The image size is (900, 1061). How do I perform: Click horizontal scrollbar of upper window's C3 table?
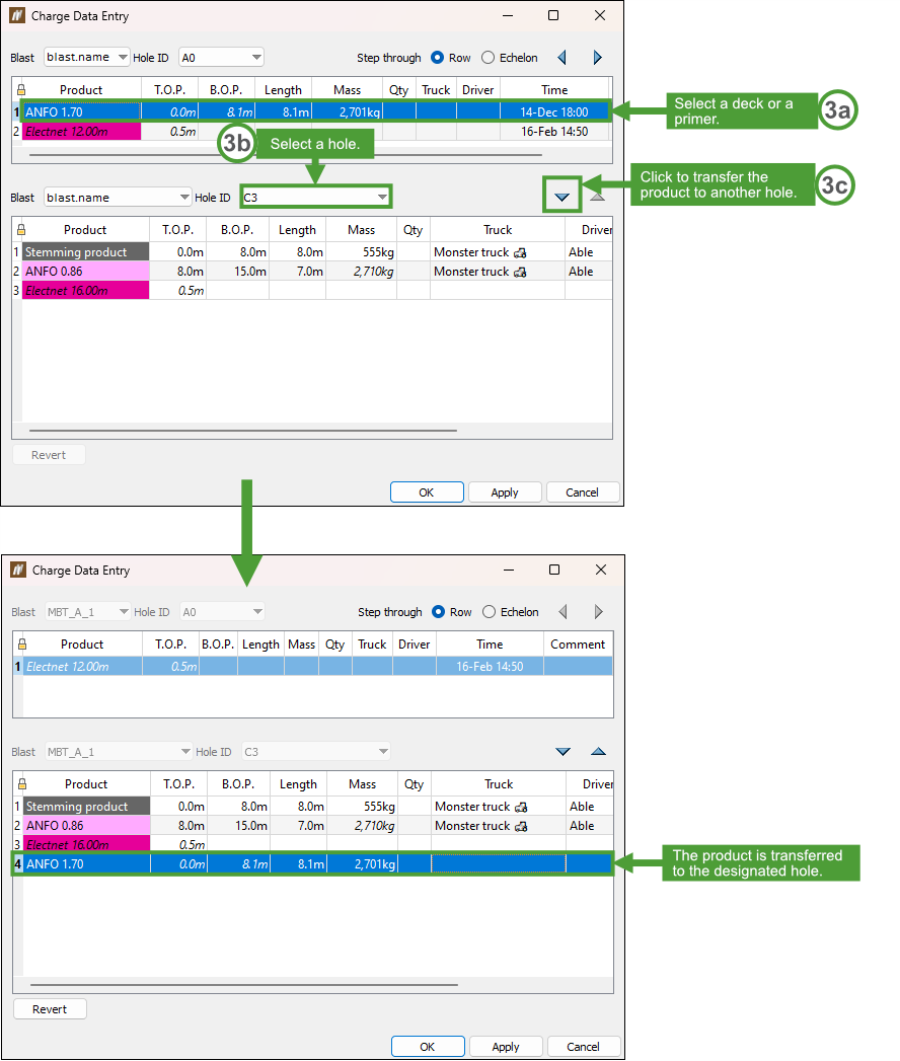click(x=243, y=430)
